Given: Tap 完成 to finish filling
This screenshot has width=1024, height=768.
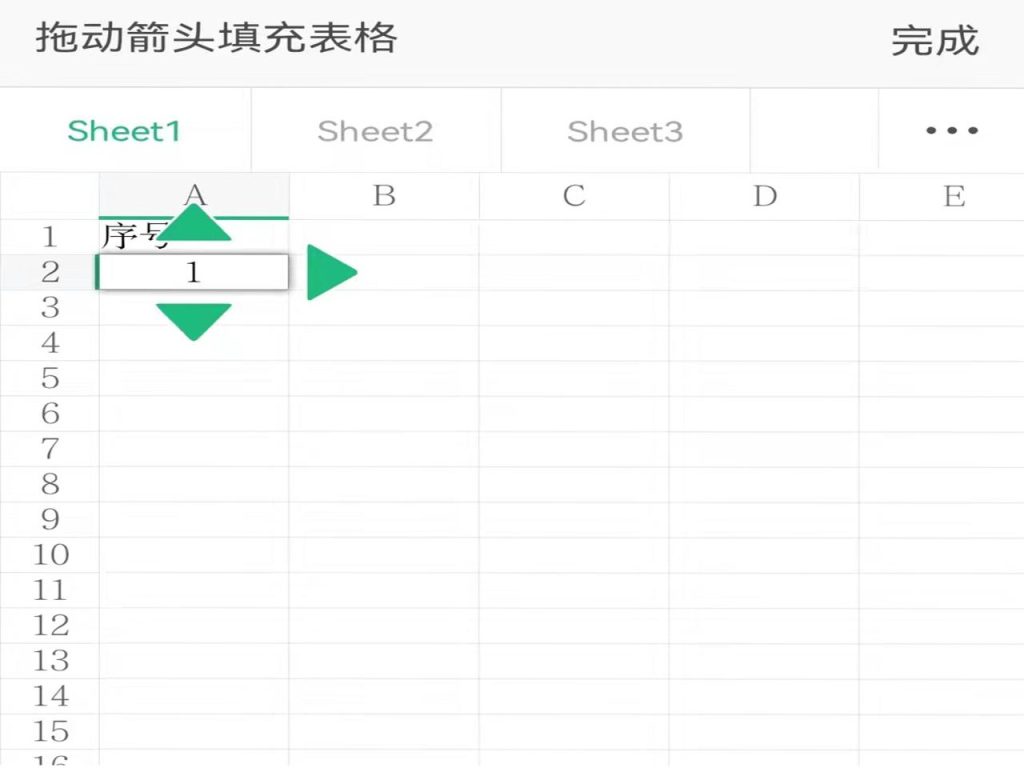Looking at the screenshot, I should [x=934, y=41].
